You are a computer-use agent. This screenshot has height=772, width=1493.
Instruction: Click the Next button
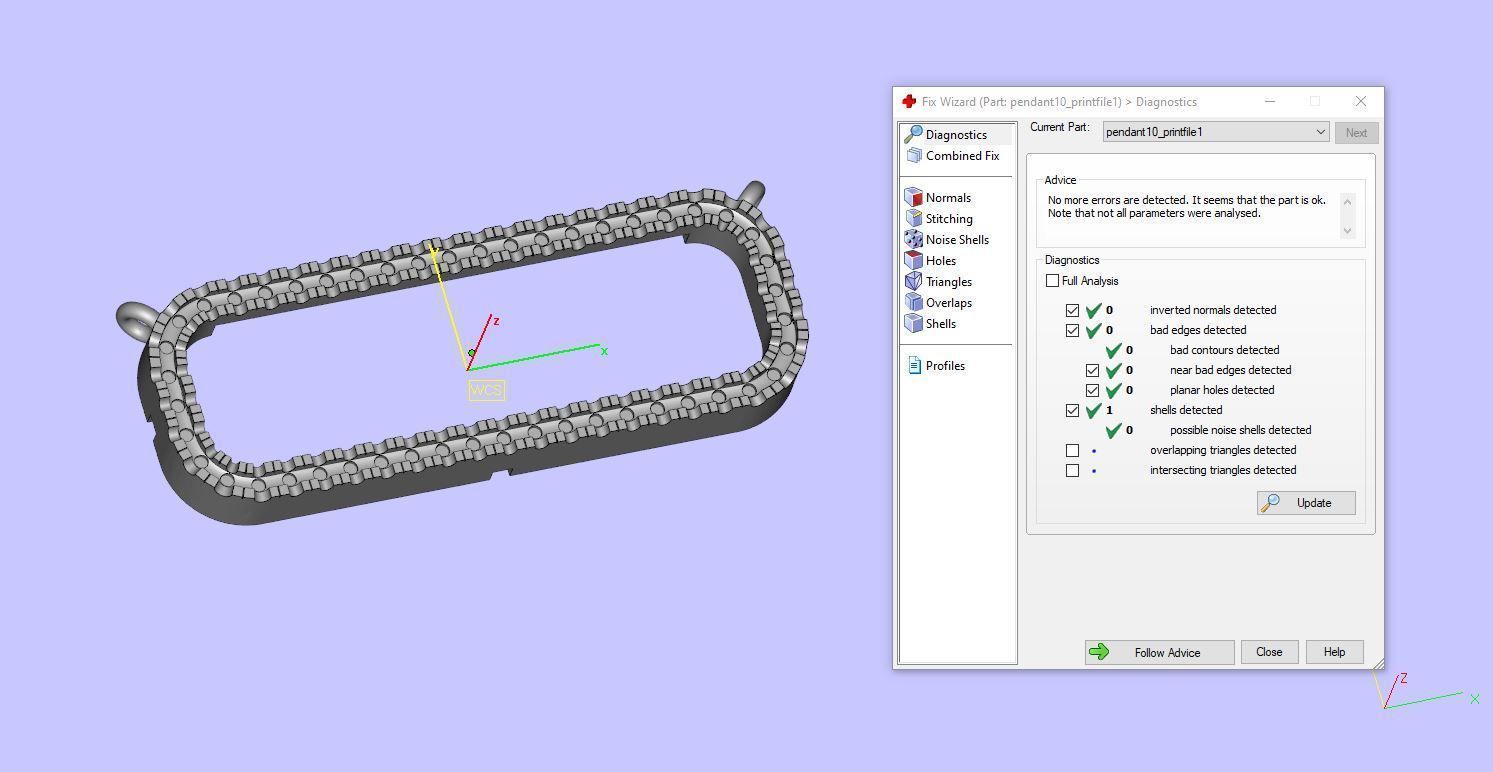coord(1356,133)
